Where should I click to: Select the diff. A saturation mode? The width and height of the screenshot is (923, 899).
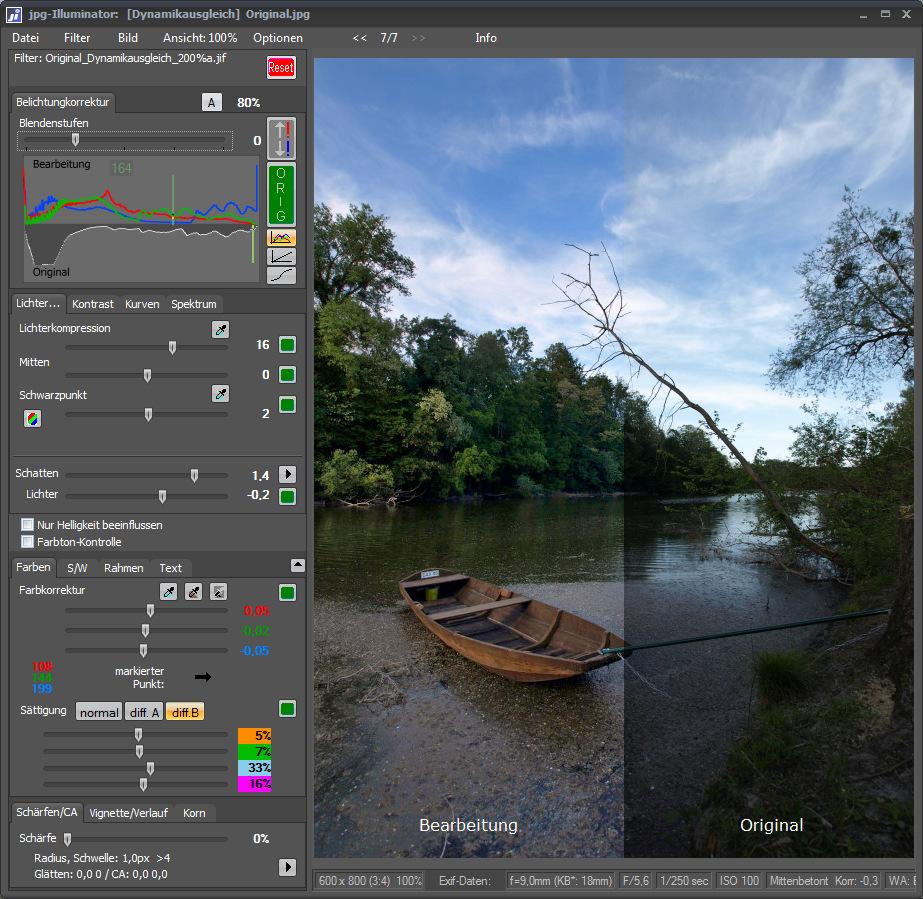point(143,712)
